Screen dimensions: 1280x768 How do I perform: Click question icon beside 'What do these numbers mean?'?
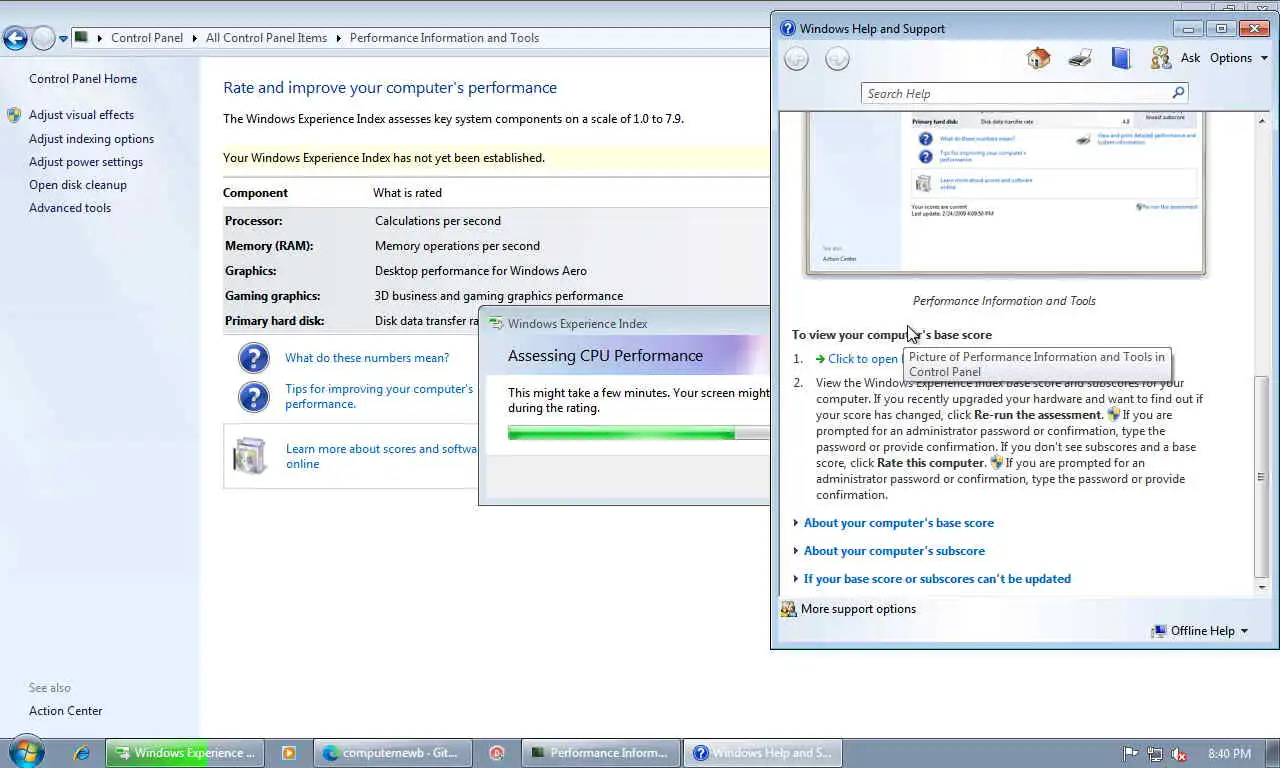click(254, 358)
